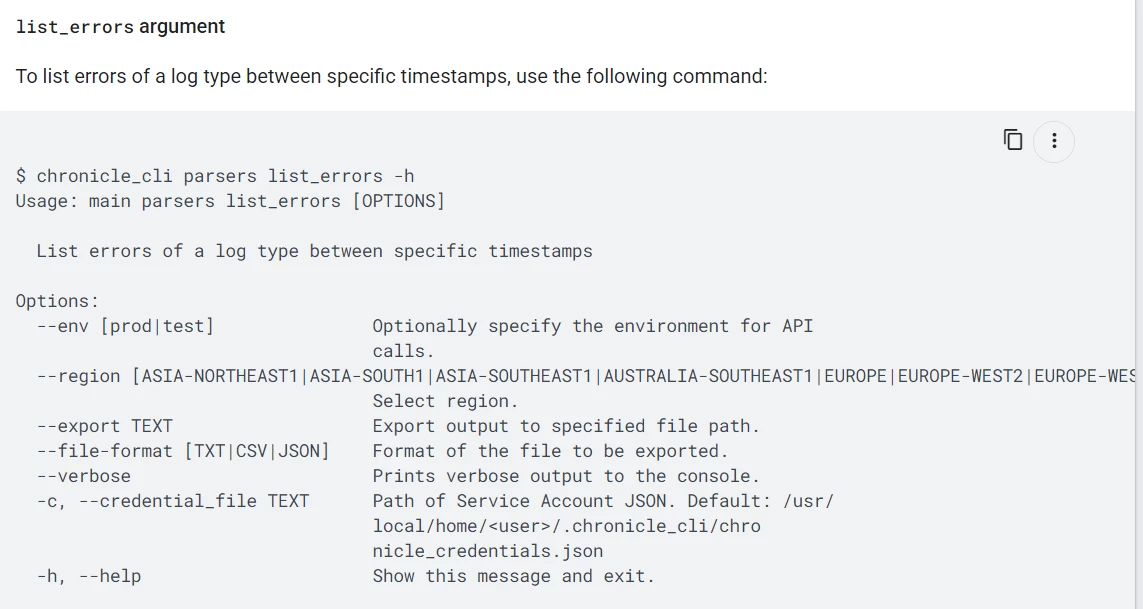This screenshot has width=1143, height=609.
Task: Click the sentence 'To list errors of a log type'
Action: click(x=391, y=77)
